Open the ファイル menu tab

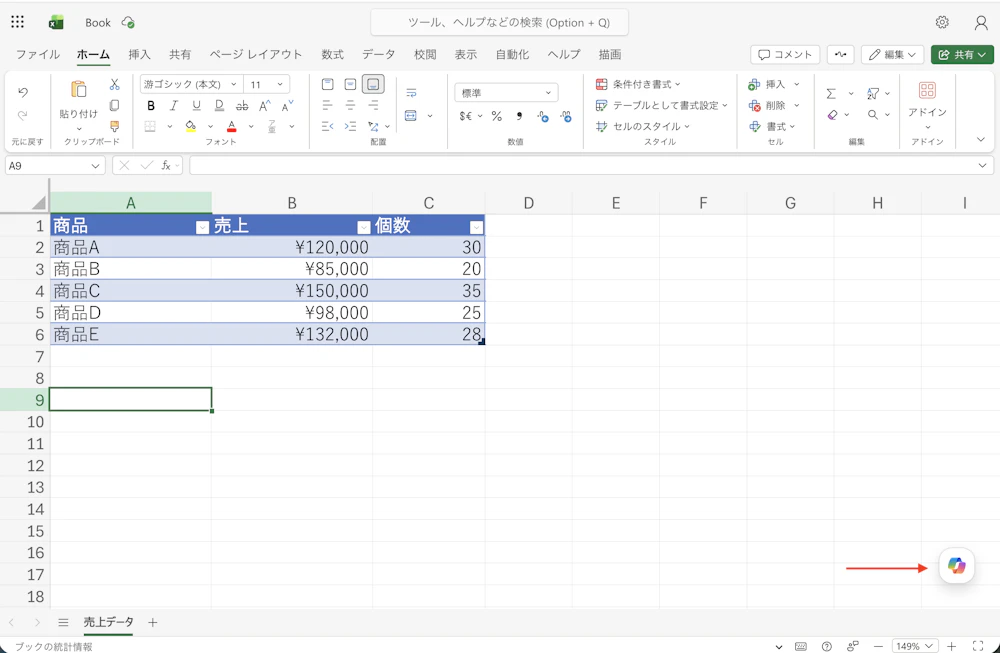38,54
